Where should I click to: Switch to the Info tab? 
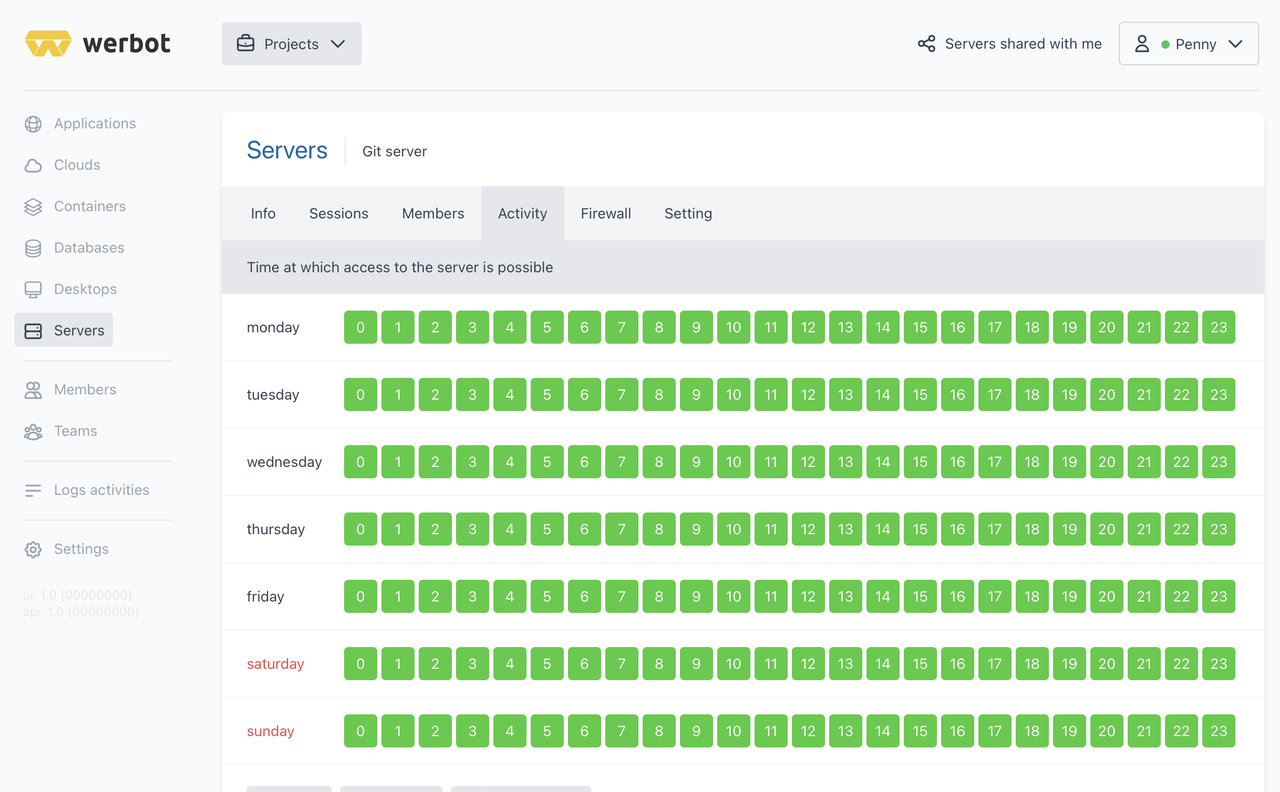[263, 214]
